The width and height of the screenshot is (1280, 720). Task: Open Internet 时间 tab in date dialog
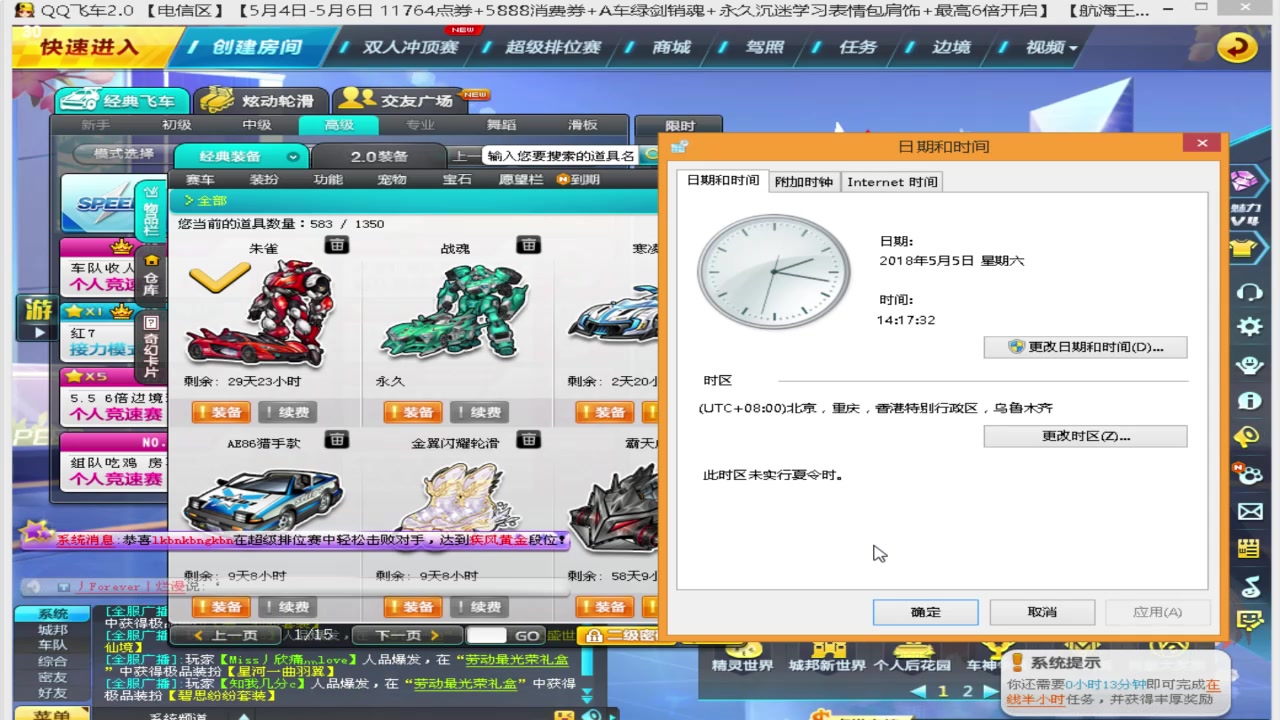892,182
